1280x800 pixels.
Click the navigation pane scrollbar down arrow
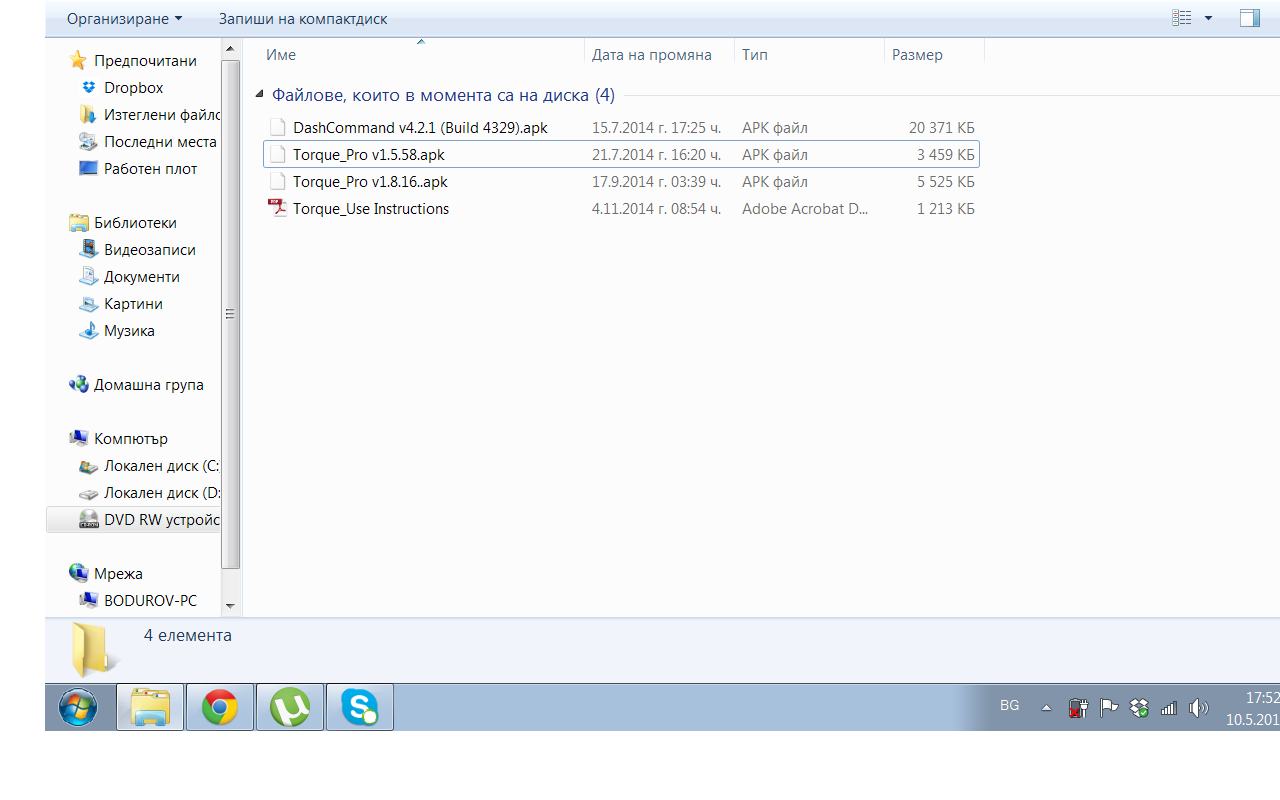(230, 606)
